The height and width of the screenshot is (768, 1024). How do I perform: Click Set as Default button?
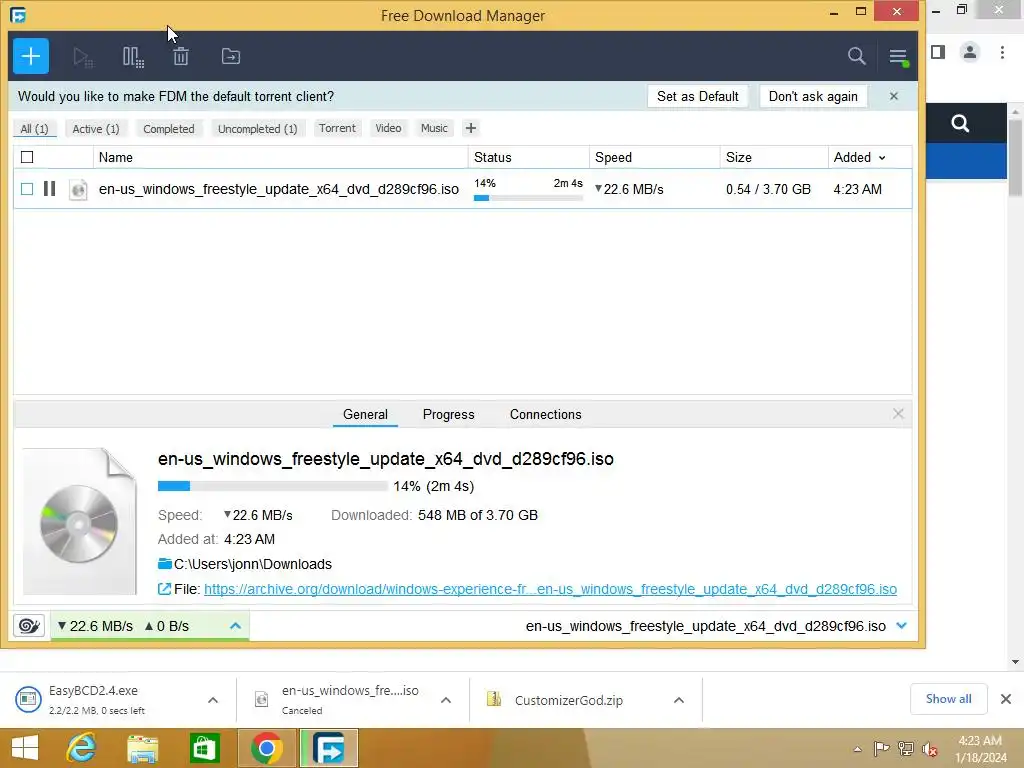tap(697, 96)
